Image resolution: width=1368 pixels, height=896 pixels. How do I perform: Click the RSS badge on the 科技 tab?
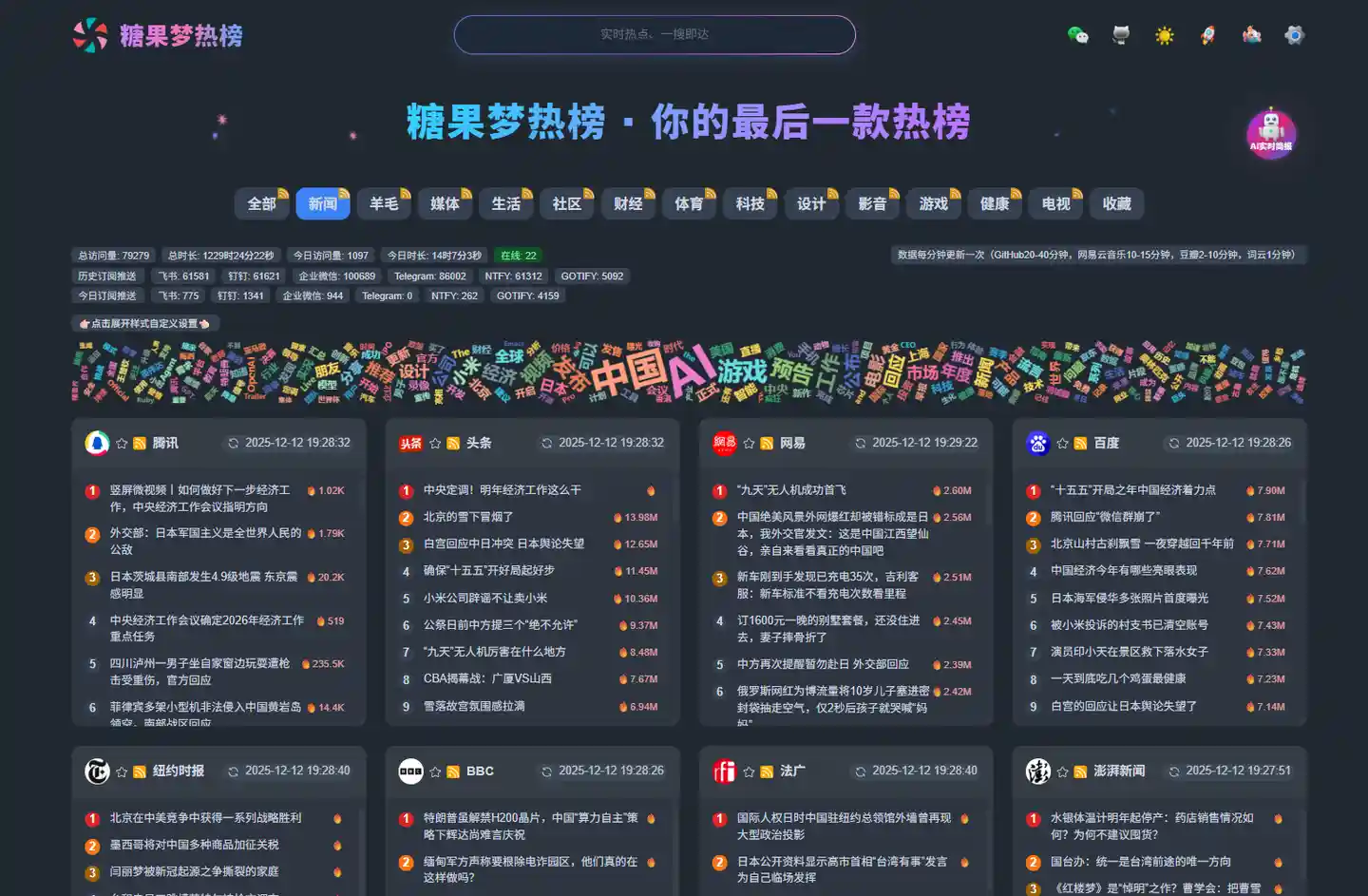[x=771, y=194]
